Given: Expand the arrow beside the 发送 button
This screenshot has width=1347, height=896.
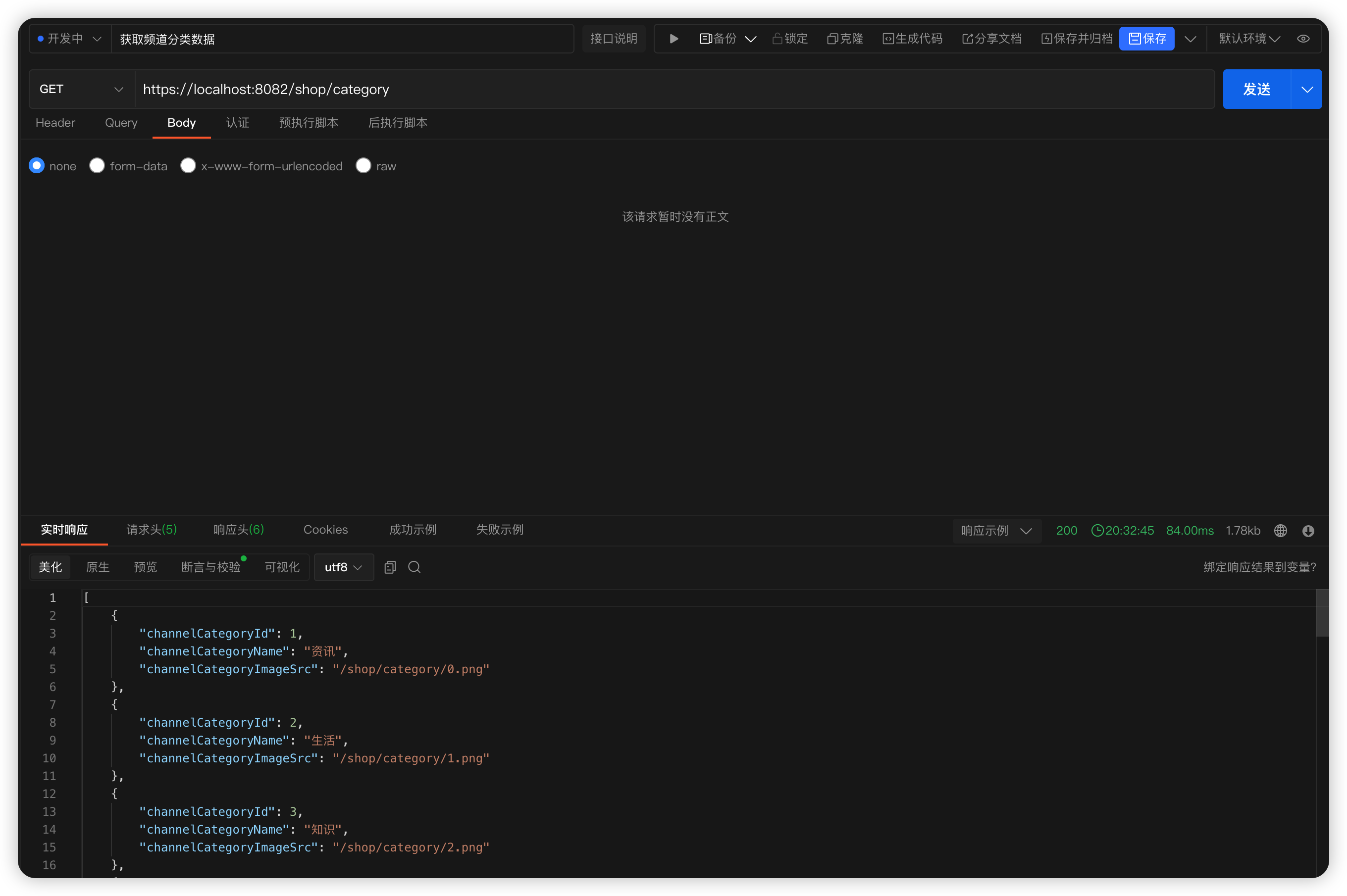Looking at the screenshot, I should point(1307,89).
